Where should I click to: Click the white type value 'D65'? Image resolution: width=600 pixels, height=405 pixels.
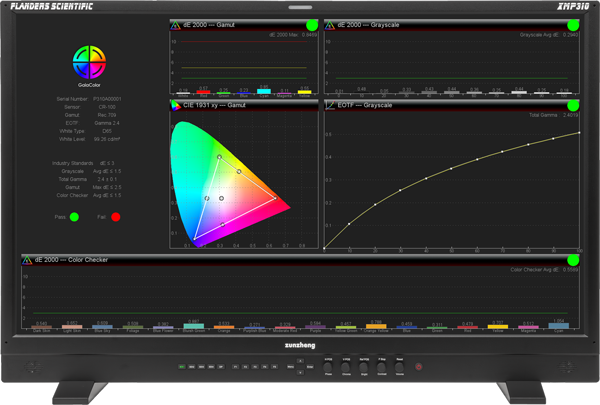point(107,131)
